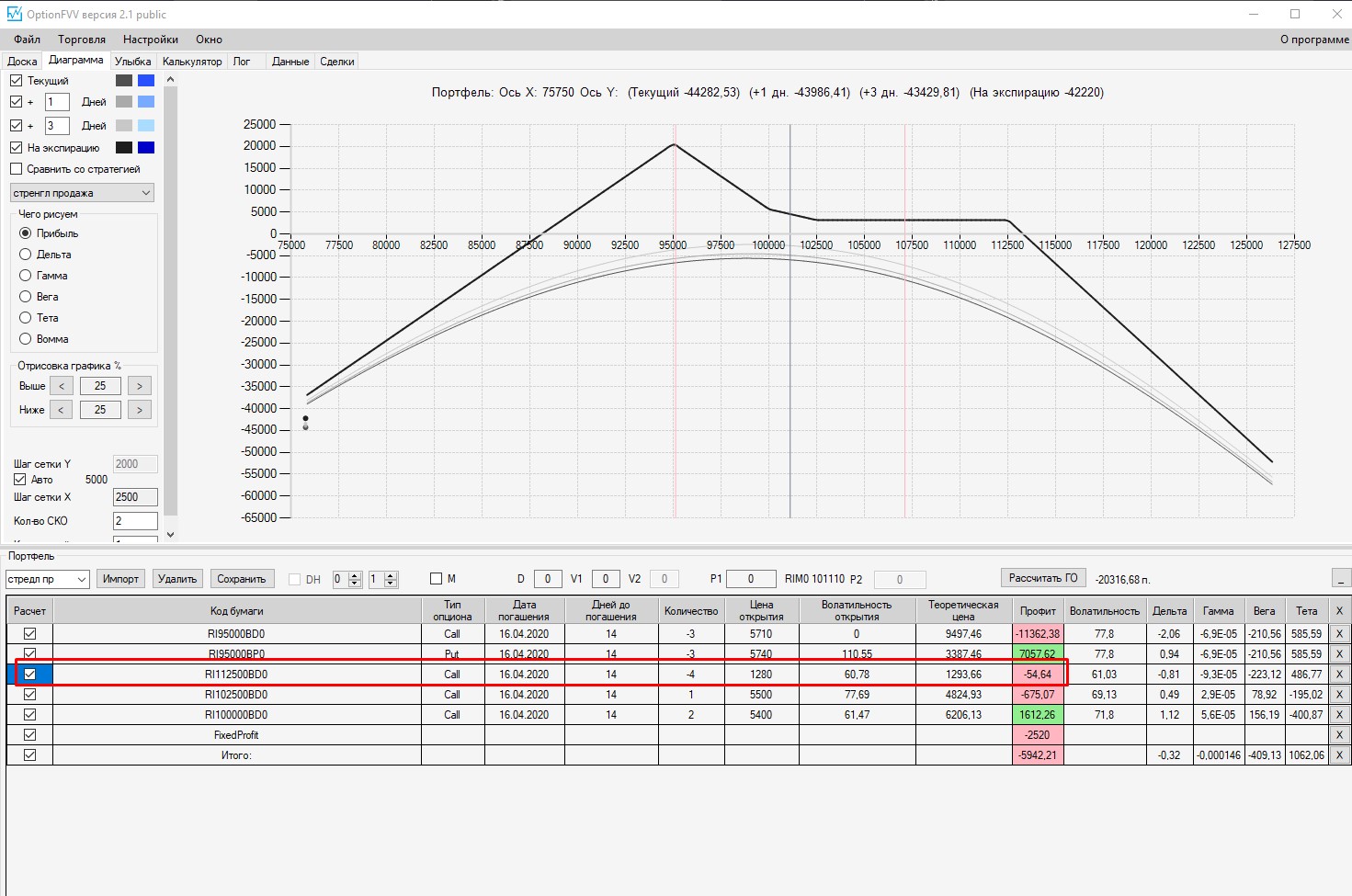The height and width of the screenshot is (896, 1352).
Task: Decrease the Ниже percentage with the left arrow
Action: tap(61, 410)
